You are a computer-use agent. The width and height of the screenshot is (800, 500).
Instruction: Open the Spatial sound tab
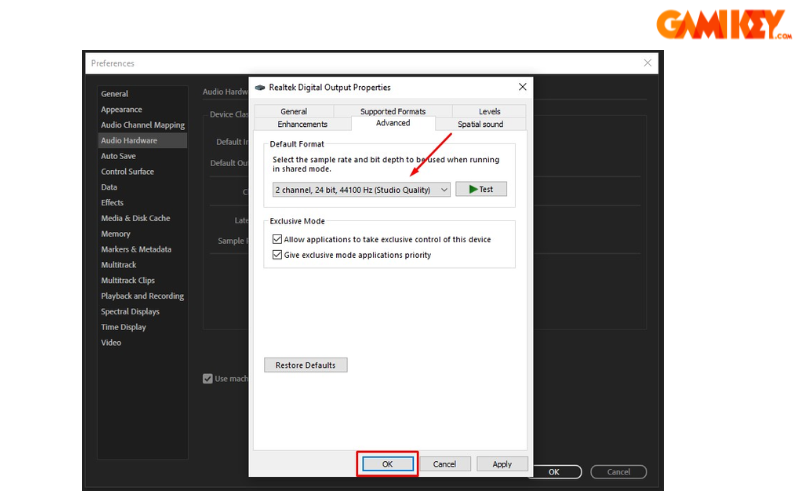pos(480,124)
